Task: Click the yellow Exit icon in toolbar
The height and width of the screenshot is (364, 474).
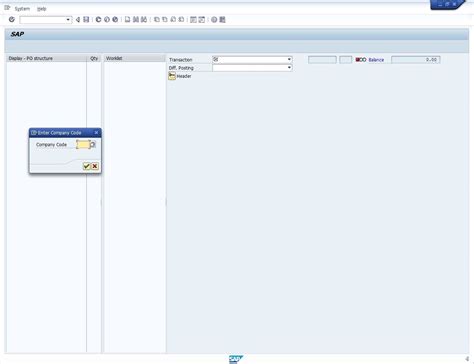Action: click(107, 20)
